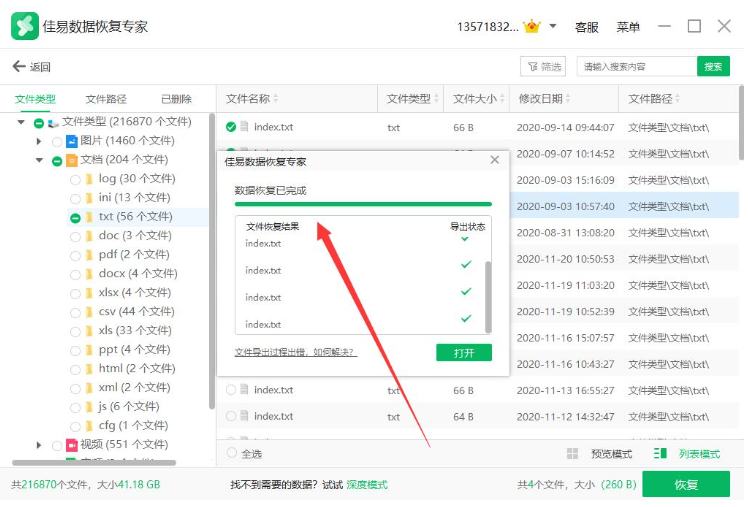Collapse the root 文件类型 tree node
Viewport: 749px width, 507px height.
pos(21,122)
